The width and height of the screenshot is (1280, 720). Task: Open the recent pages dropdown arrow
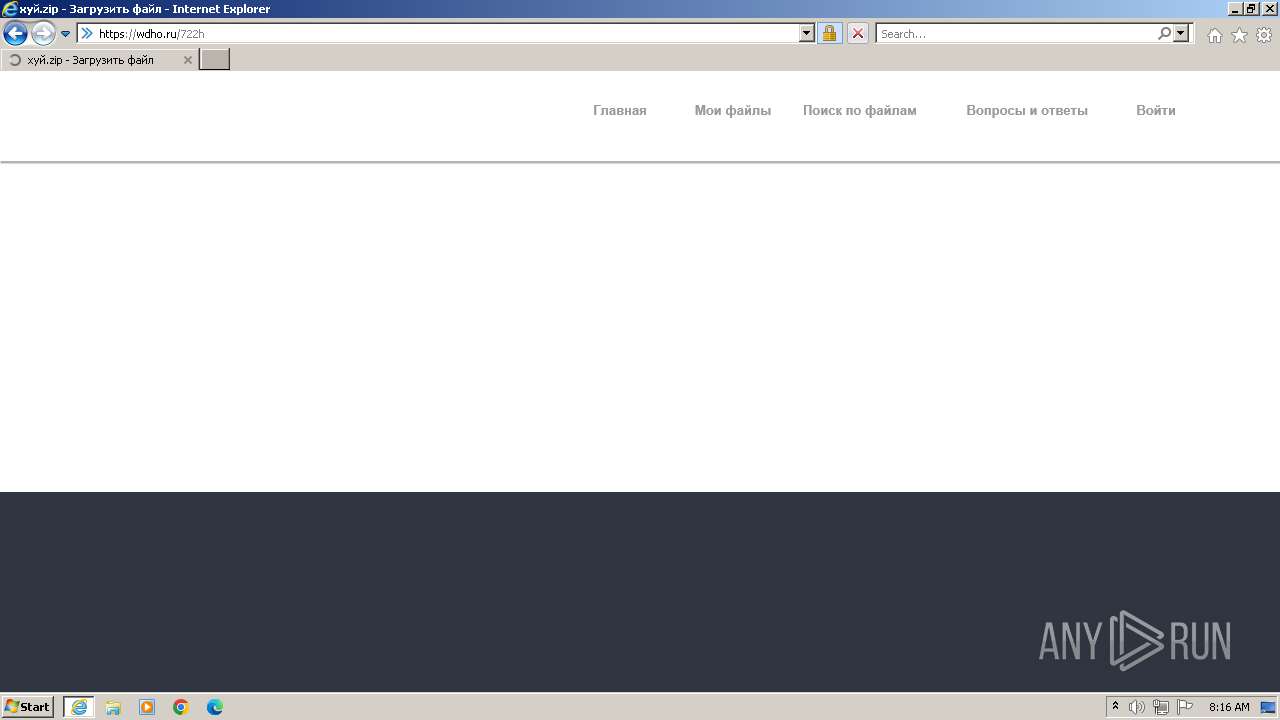pos(66,34)
